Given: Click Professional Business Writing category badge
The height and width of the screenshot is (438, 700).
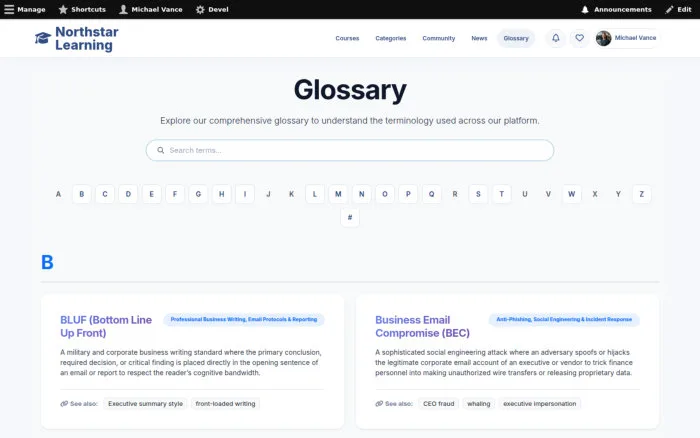Looking at the screenshot, I should [244, 319].
